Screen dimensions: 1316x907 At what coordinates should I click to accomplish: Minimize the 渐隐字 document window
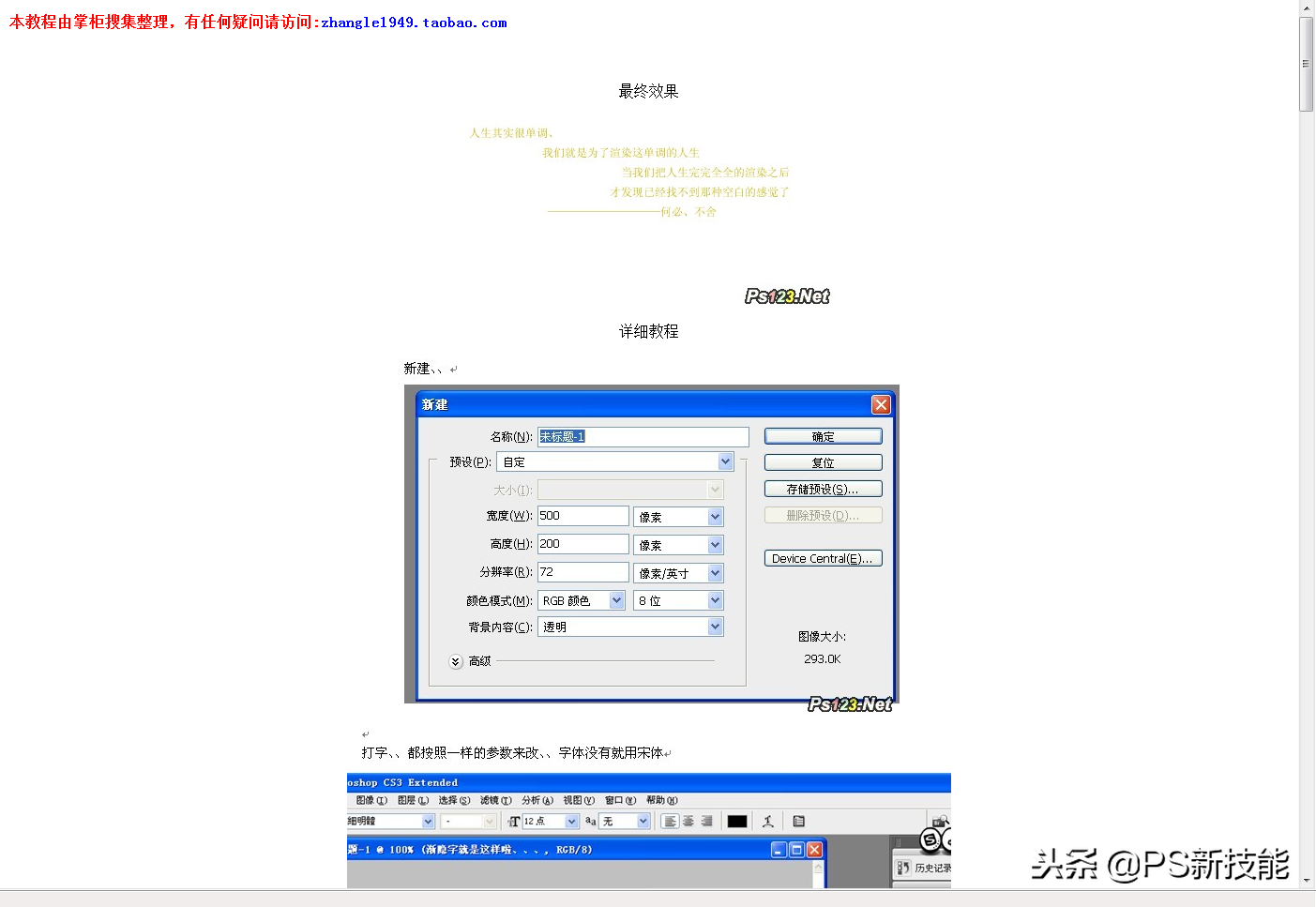point(779,850)
